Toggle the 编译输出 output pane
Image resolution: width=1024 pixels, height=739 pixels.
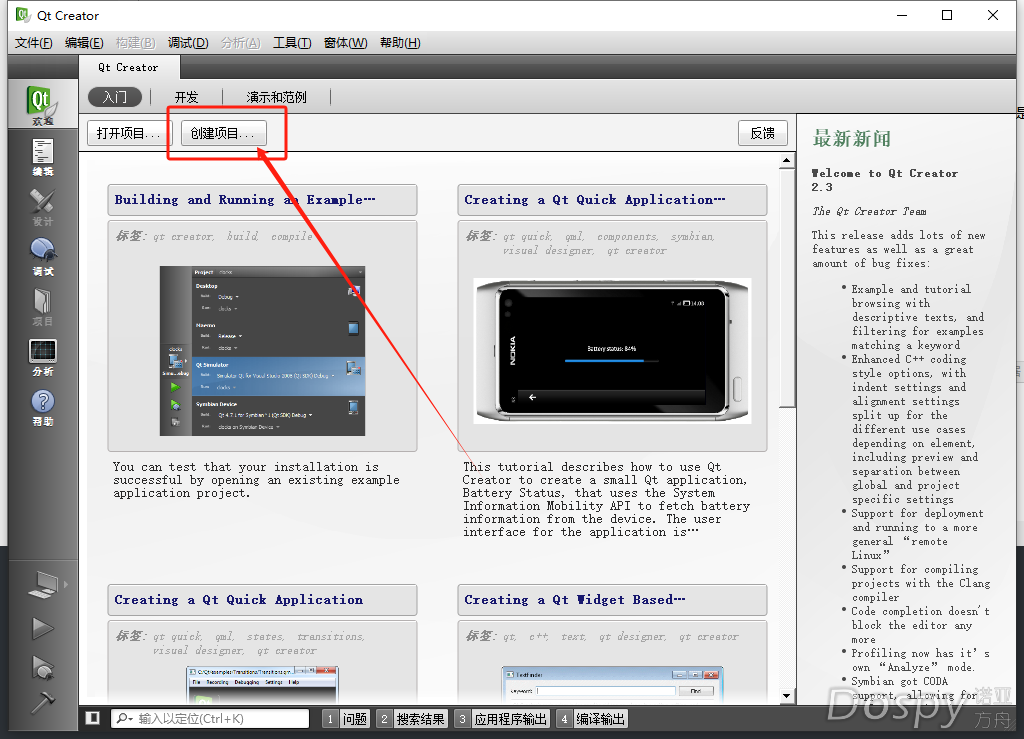(591, 719)
